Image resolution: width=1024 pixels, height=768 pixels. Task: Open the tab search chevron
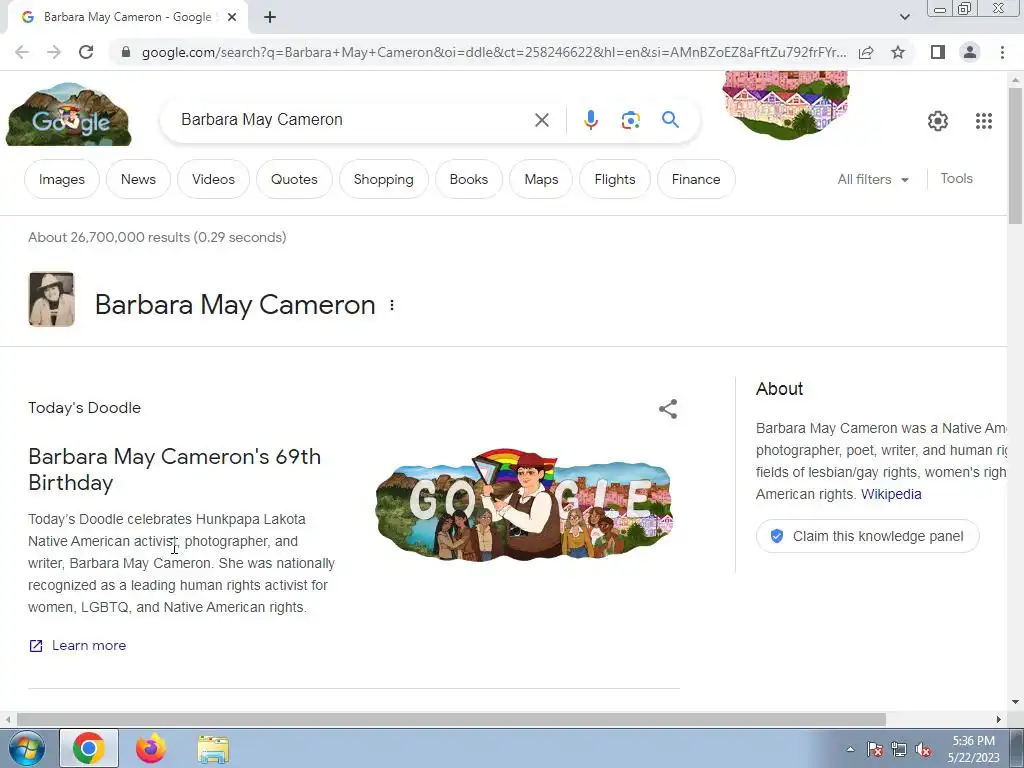tap(904, 17)
